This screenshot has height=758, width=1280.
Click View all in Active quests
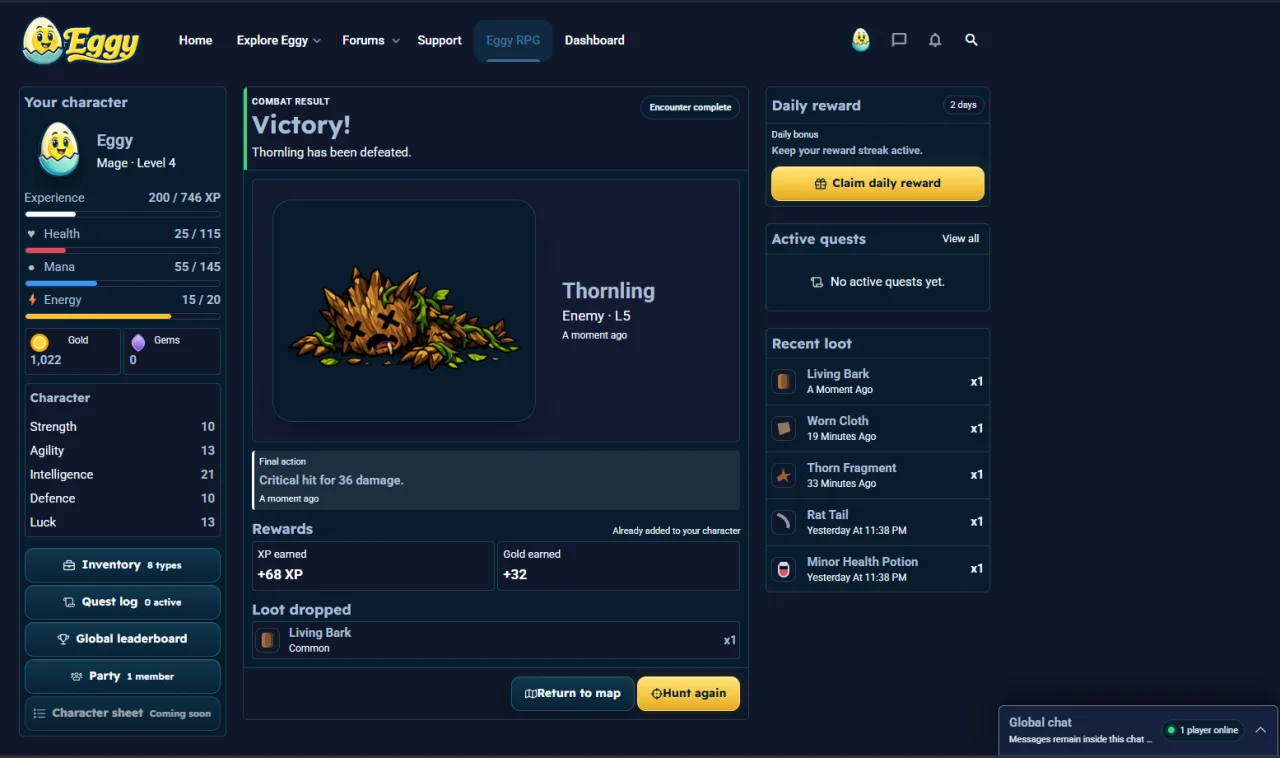pos(960,239)
